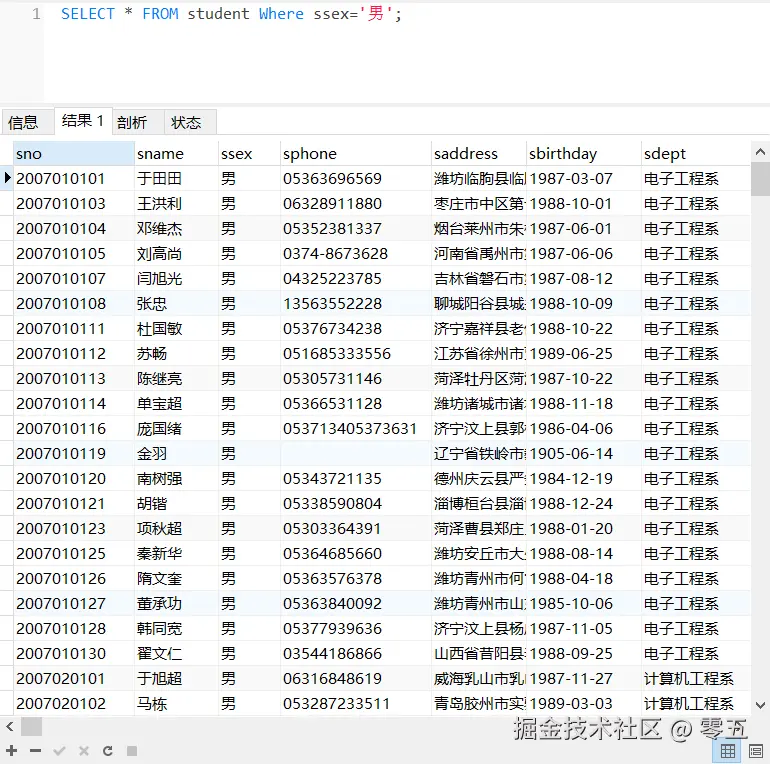
Task: Select phone cell 05305731146
Action: (356, 379)
